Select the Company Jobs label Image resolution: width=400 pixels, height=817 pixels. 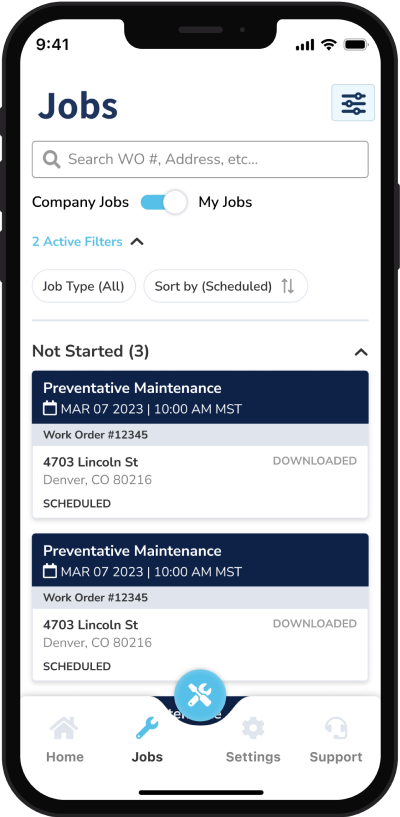(x=80, y=202)
